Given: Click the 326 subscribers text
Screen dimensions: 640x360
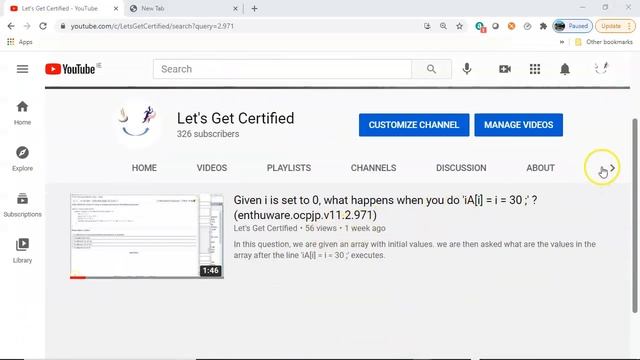Looking at the screenshot, I should click(208, 134).
